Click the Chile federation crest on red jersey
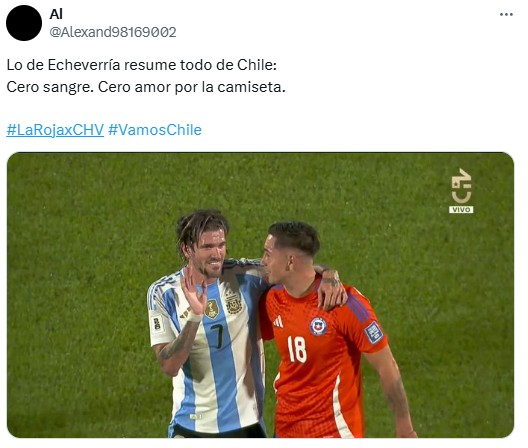This screenshot has height=448, width=528. (x=319, y=326)
